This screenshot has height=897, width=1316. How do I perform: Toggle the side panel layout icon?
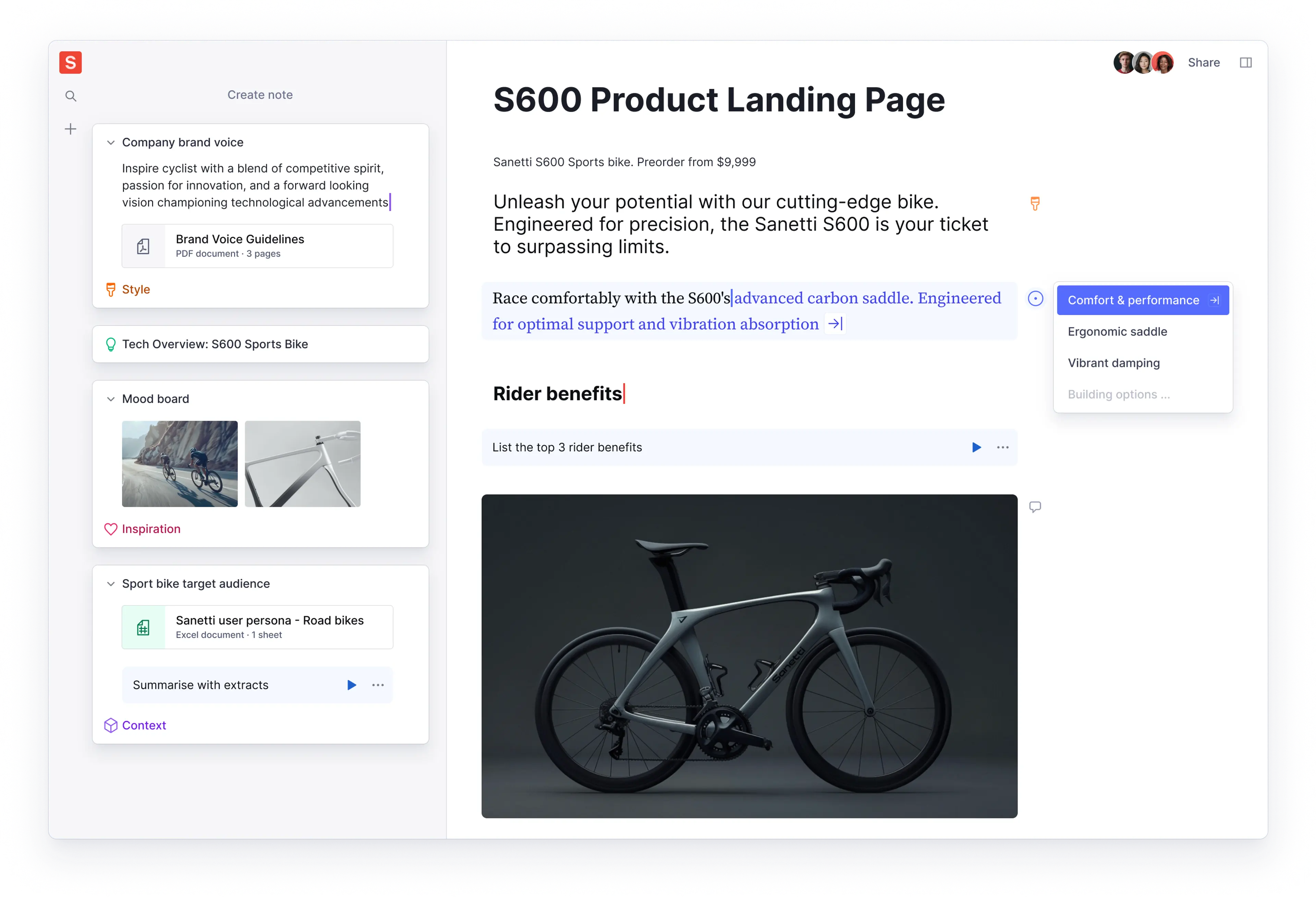1245,62
